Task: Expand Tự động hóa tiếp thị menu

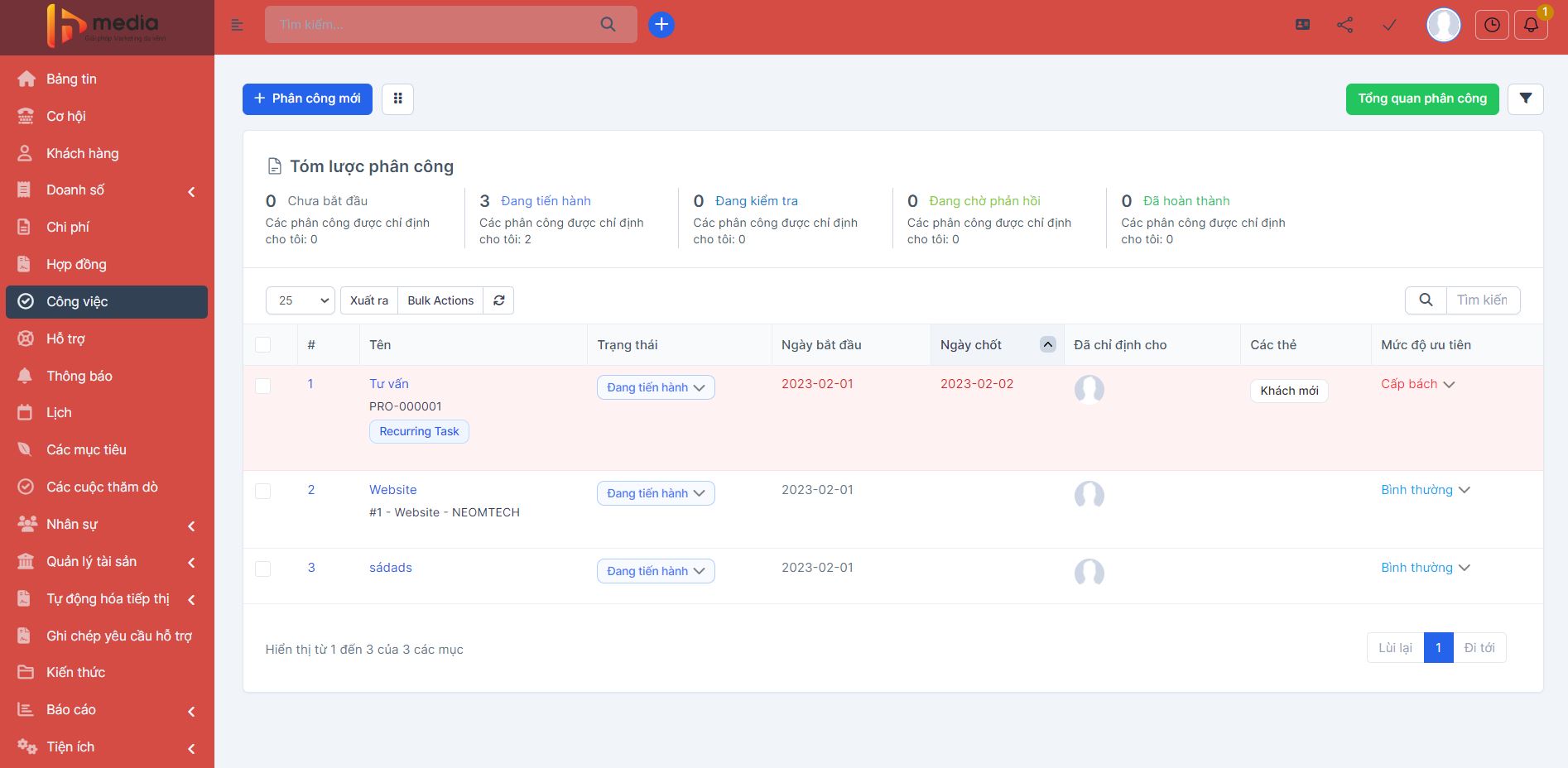Action: coord(107,599)
